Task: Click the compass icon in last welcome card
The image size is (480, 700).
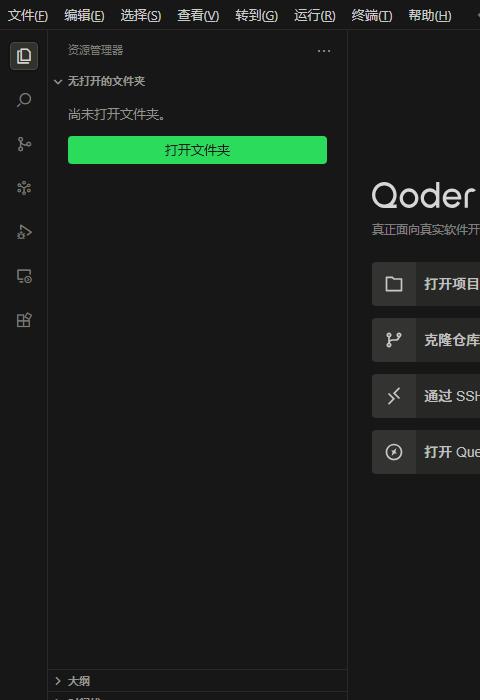Action: coord(394,452)
